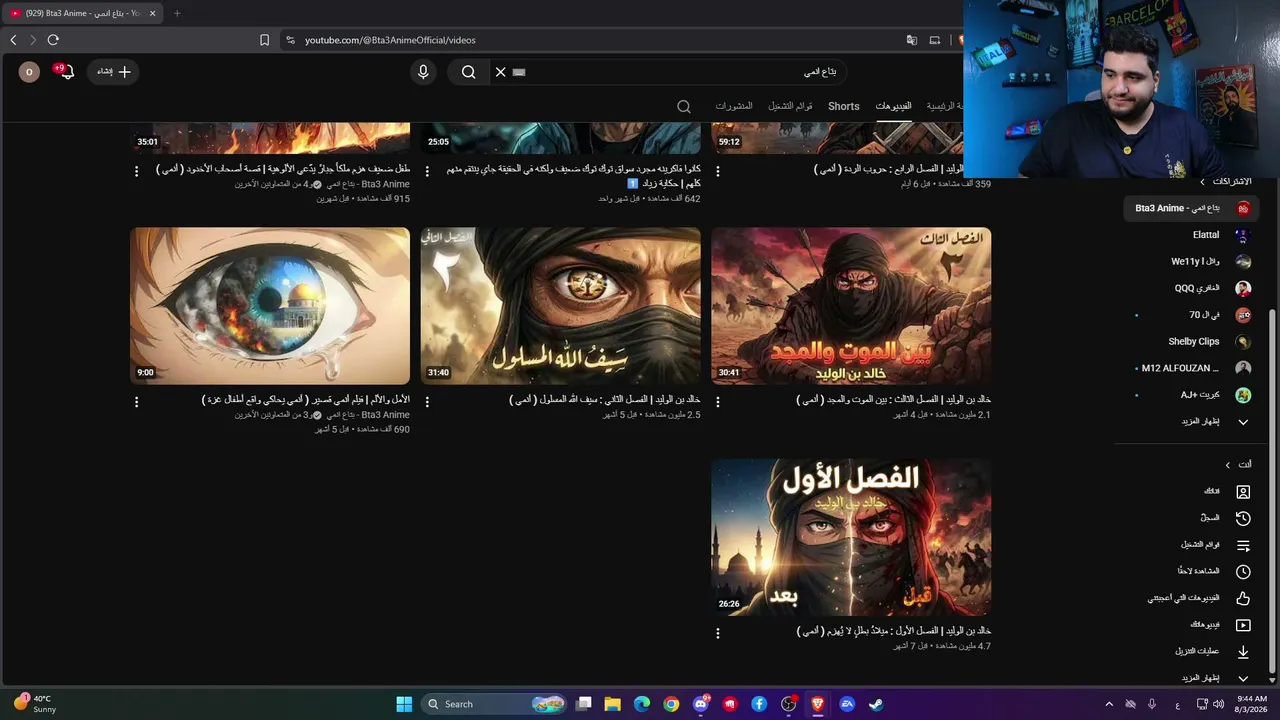This screenshot has width=1280, height=720.
Task: Open File Explorer from the taskbar
Action: [x=613, y=704]
